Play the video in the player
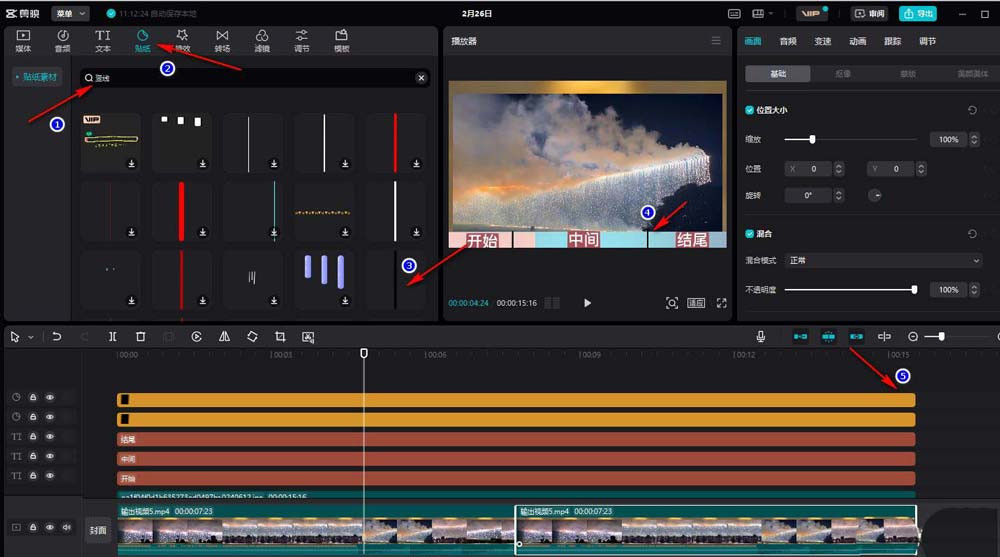This screenshot has width=1000, height=557. point(587,303)
